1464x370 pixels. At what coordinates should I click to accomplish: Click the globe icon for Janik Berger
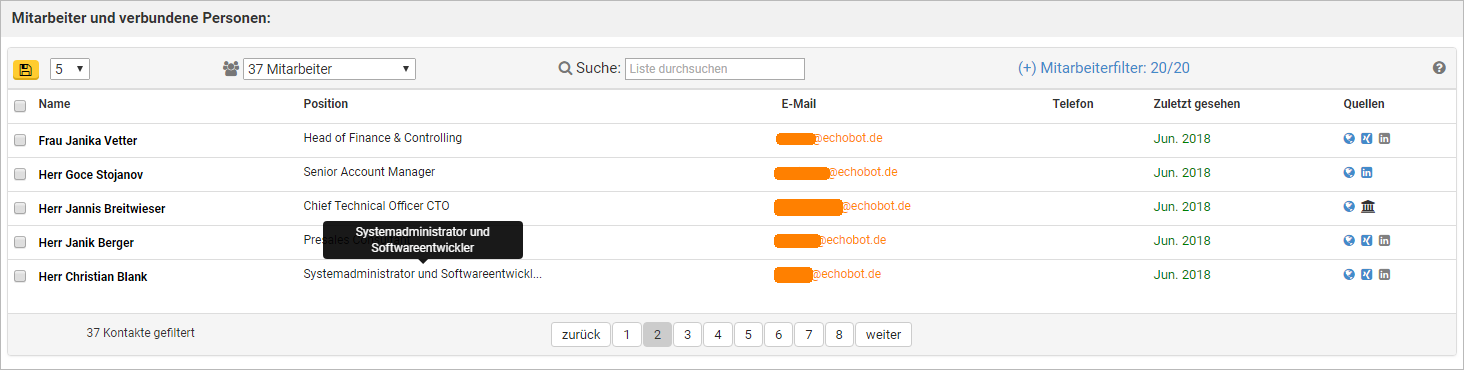pos(1349,241)
